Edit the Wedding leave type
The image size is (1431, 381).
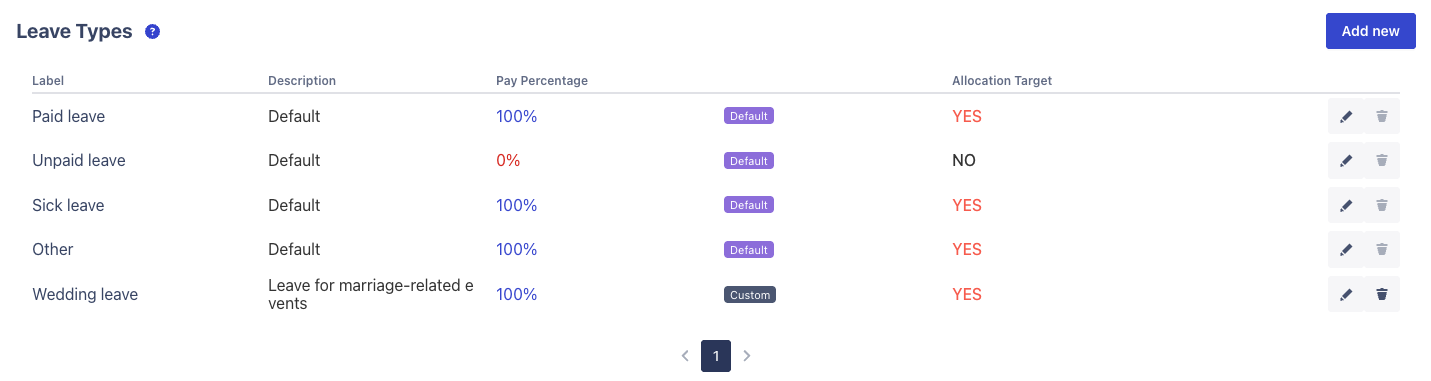pyautogui.click(x=1346, y=294)
